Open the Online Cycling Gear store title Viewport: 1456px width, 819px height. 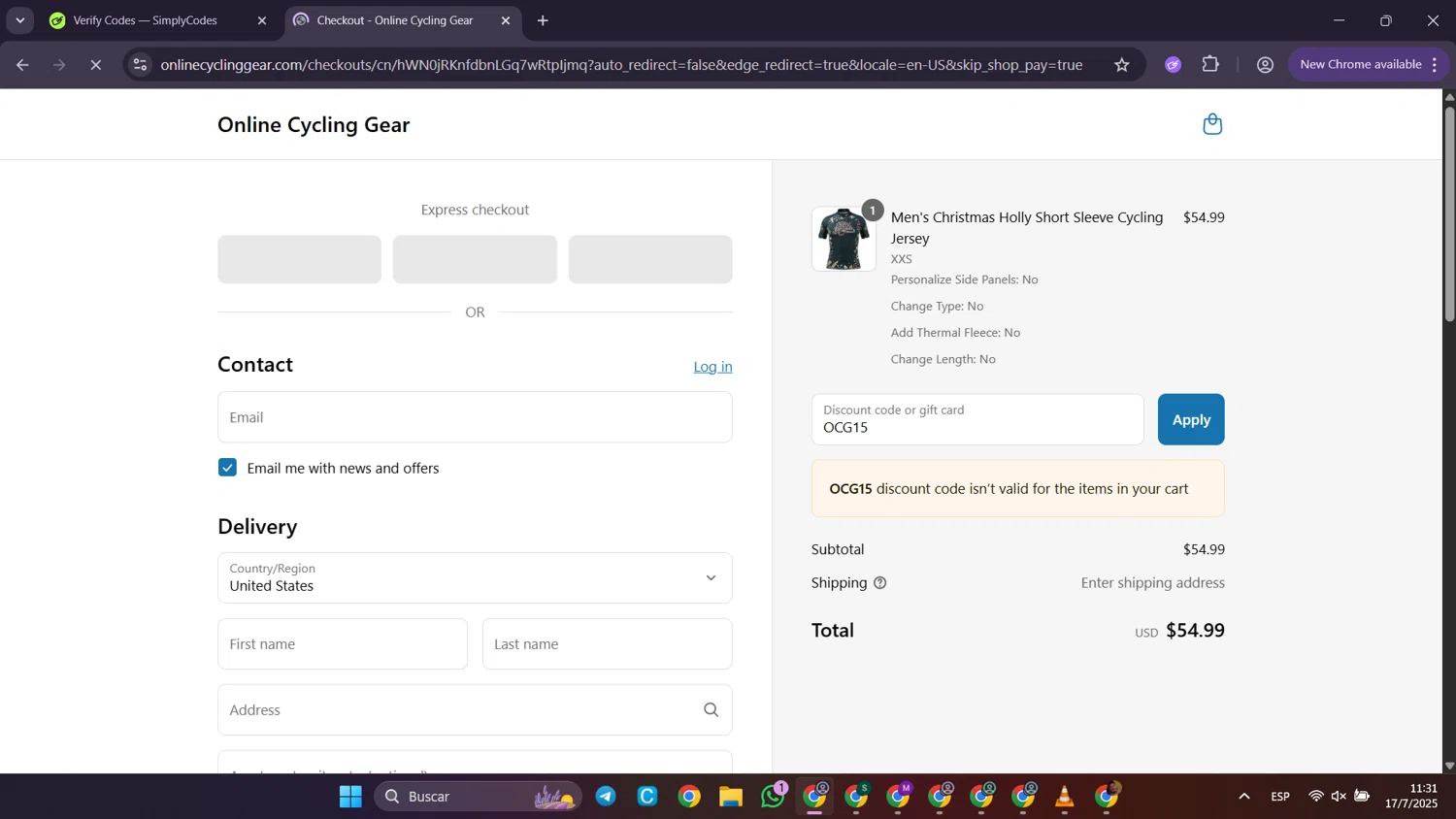(x=314, y=125)
